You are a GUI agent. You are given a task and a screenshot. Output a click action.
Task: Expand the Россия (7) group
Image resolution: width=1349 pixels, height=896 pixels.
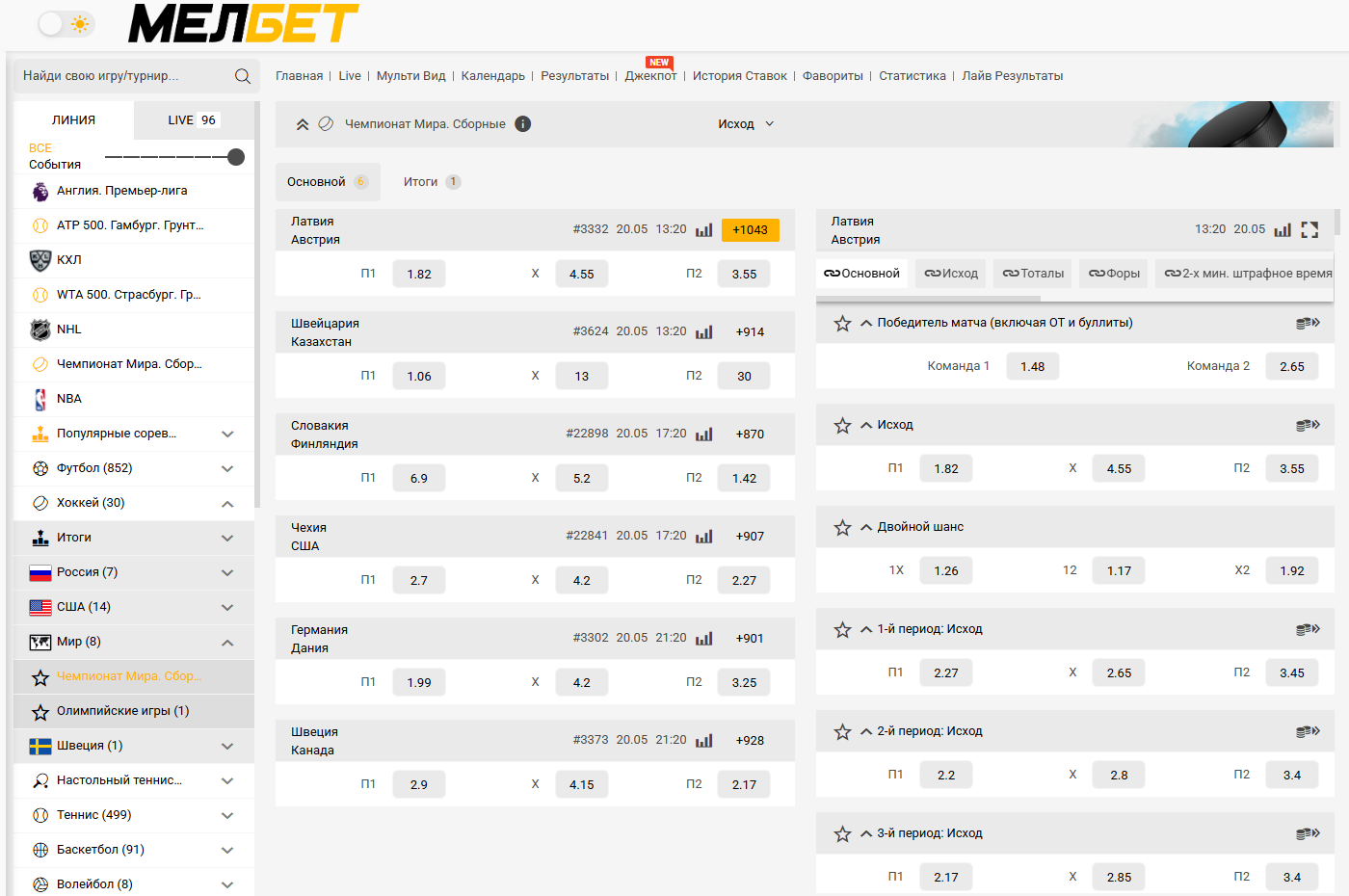(x=227, y=572)
